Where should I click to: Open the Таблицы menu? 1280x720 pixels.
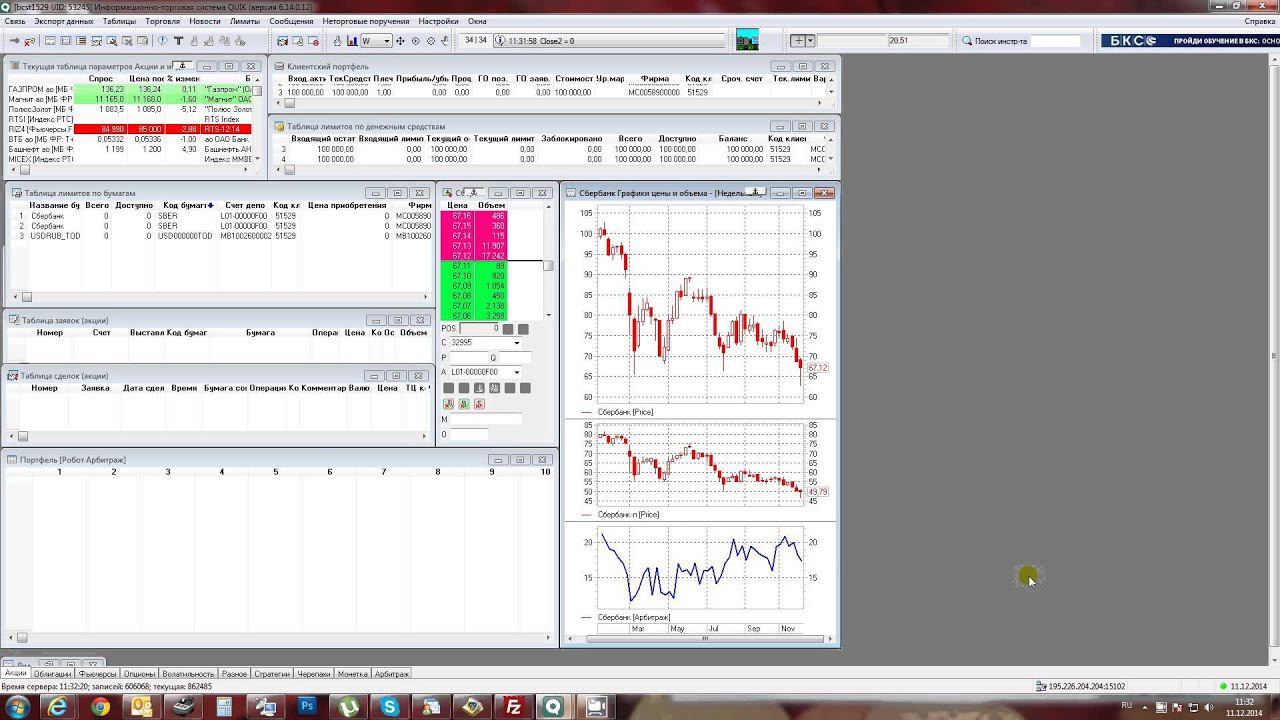pos(119,21)
